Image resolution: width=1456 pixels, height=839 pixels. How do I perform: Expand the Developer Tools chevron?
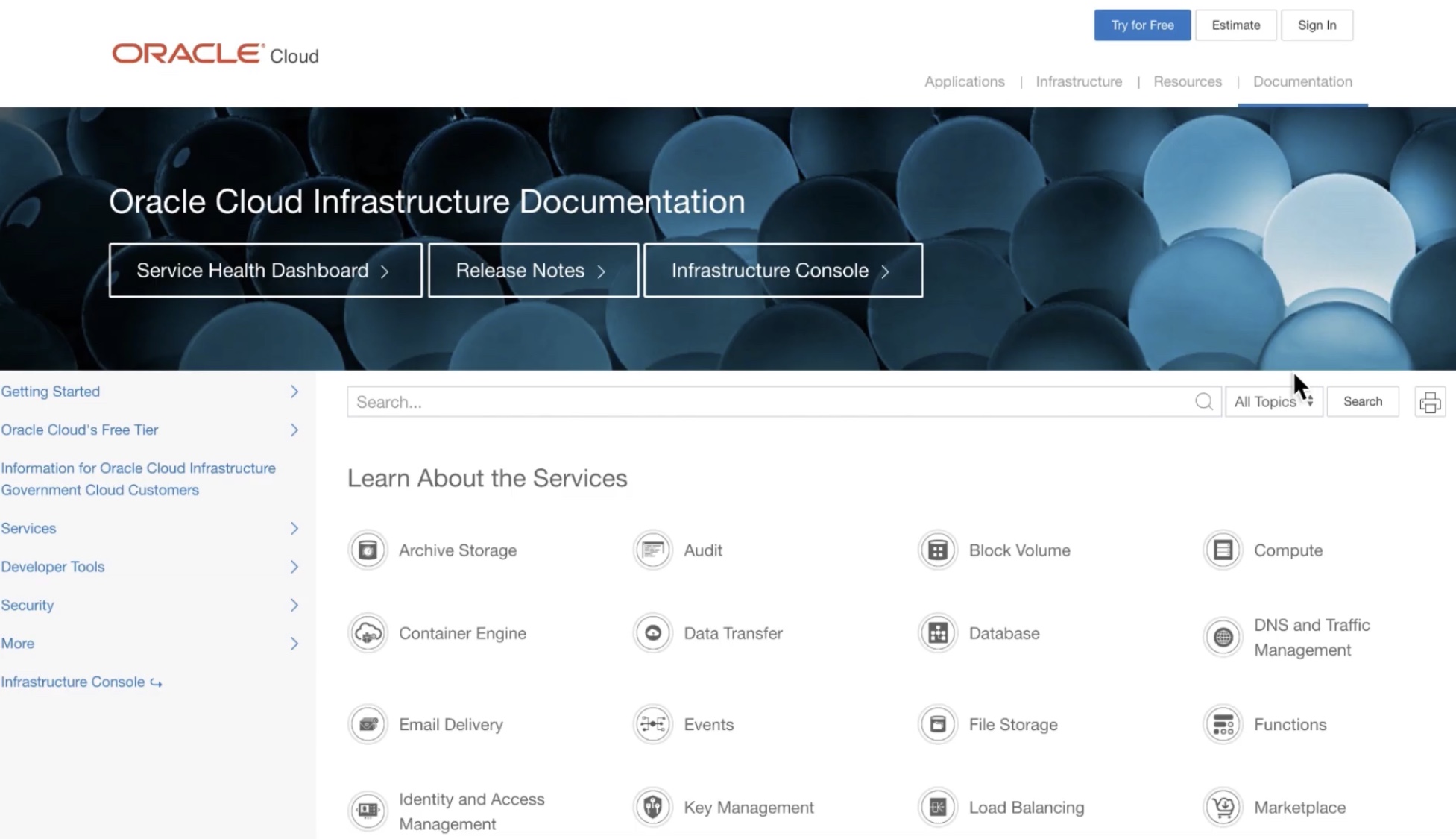click(294, 567)
